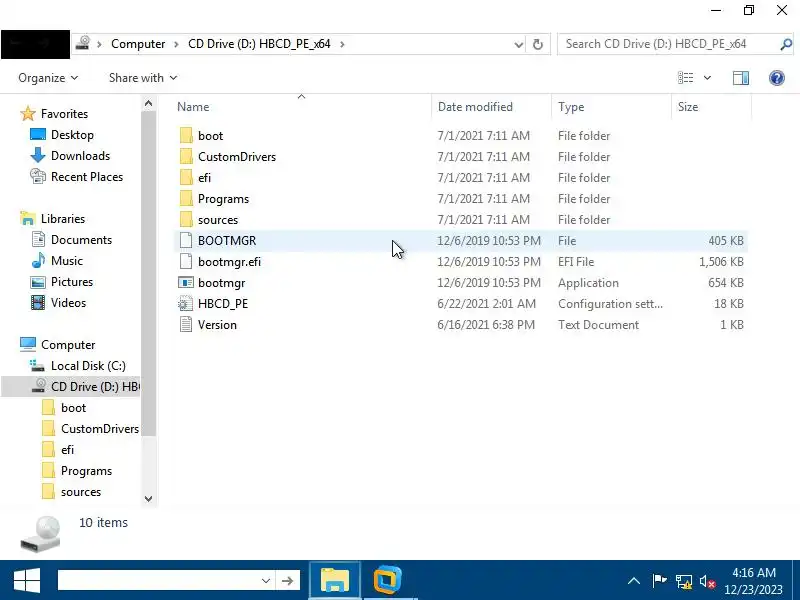Viewport: 800px width, 600px height.
Task: Open the Videos library
Action: pos(68,303)
